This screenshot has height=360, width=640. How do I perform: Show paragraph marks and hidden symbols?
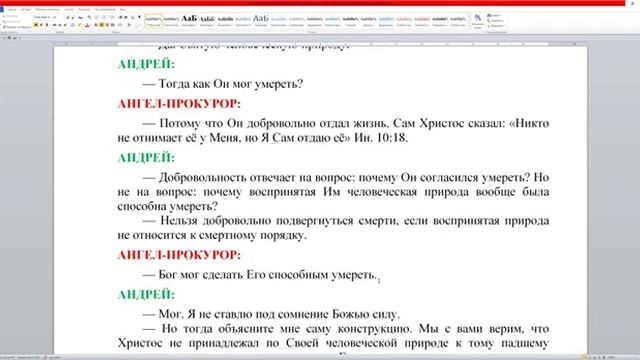click(139, 17)
